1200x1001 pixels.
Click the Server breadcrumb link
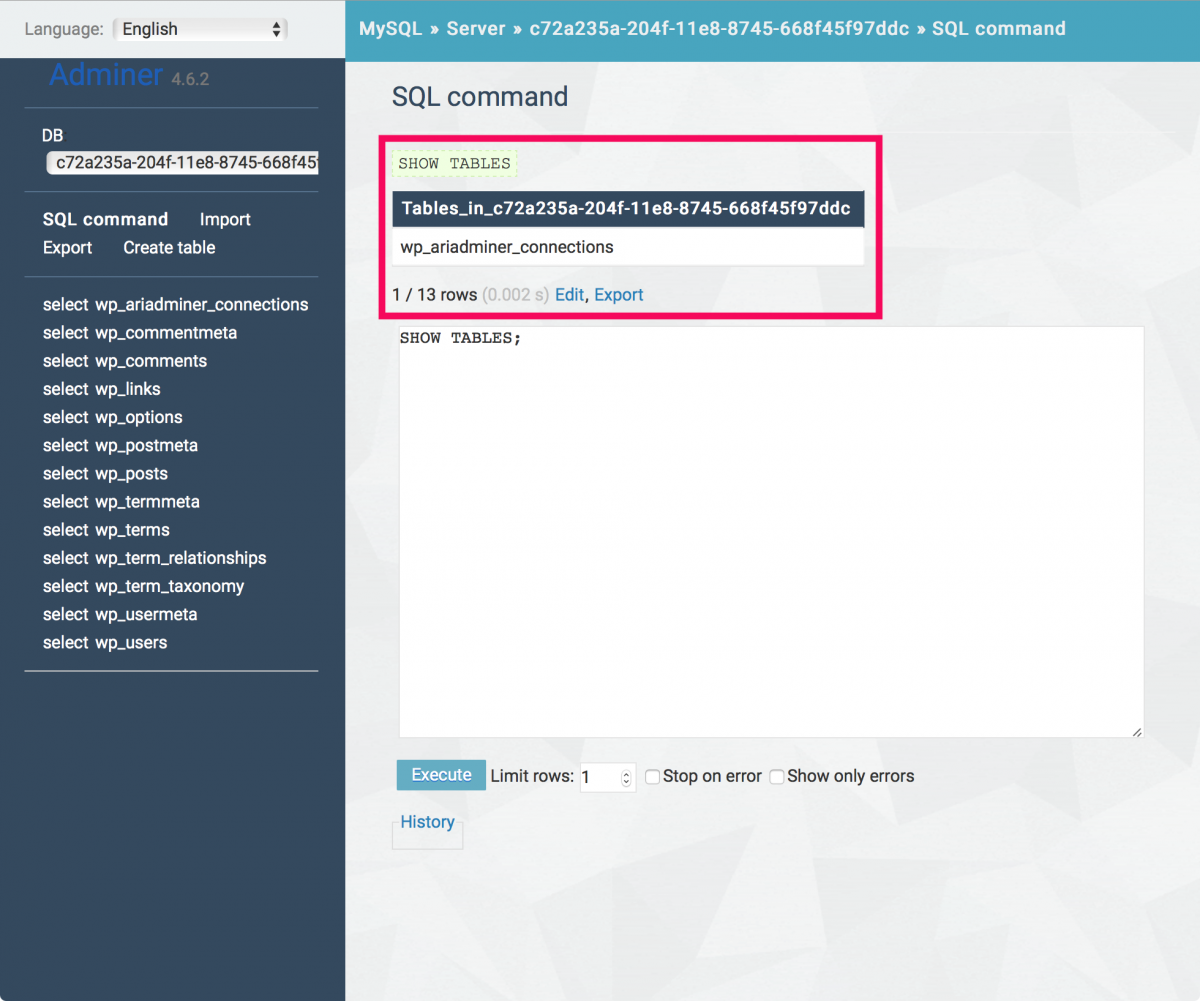click(476, 28)
